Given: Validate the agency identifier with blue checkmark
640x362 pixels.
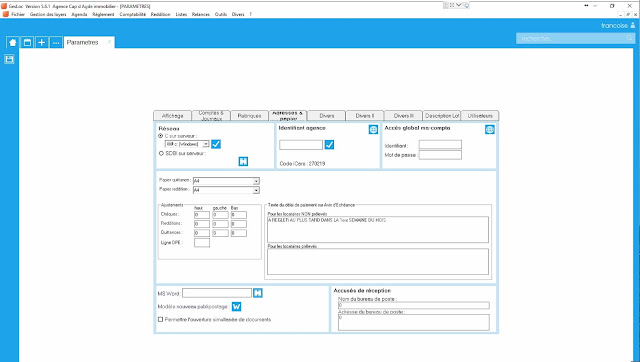Looking at the screenshot, I should pos(329,144).
